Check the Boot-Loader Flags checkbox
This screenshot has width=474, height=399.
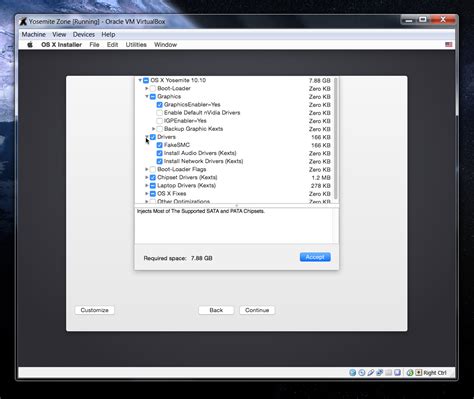pos(153,169)
